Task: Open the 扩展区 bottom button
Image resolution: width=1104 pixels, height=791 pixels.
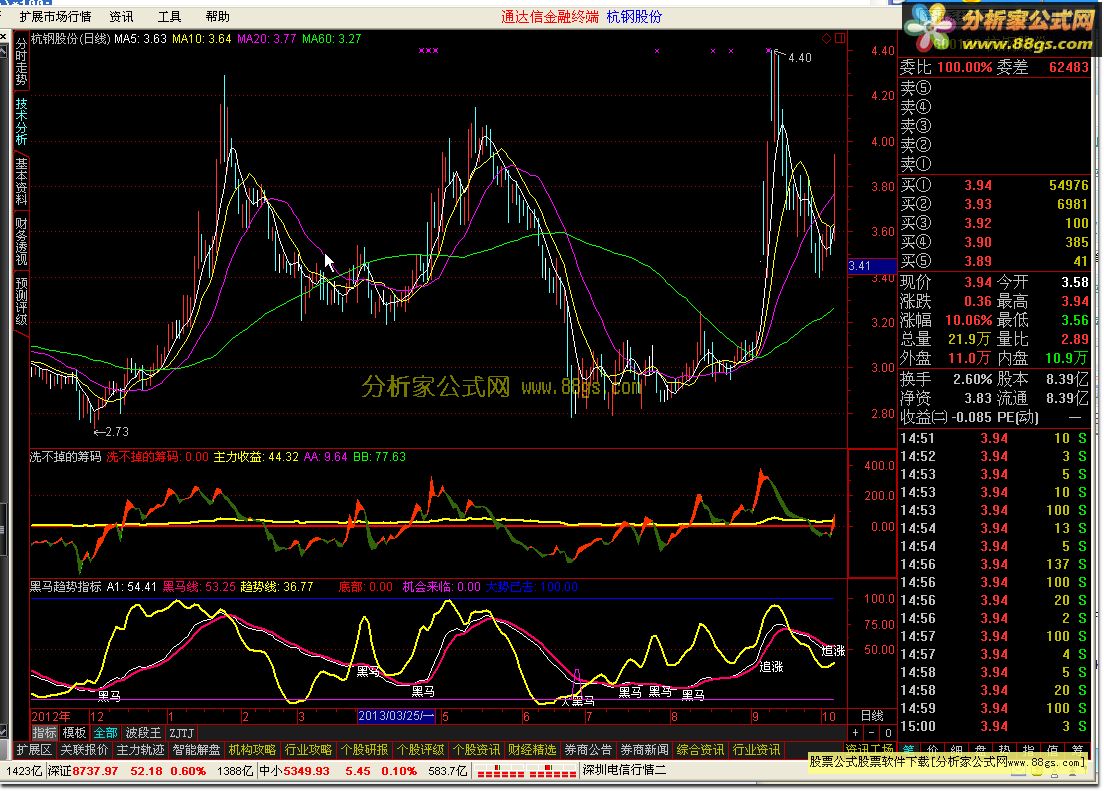Action: (34, 750)
